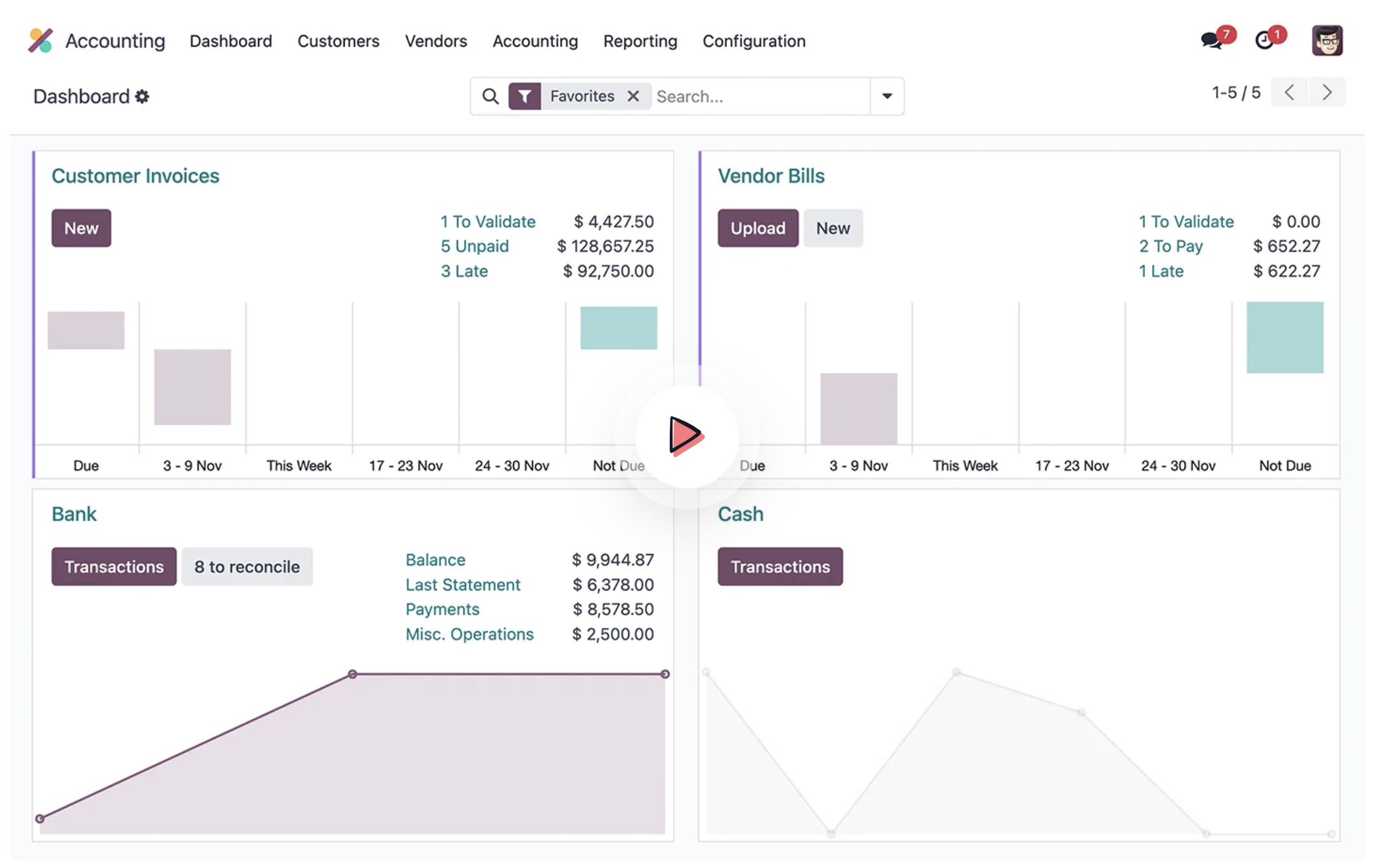
Task: Click the teal Not Due bar in Vendor Bills
Action: pyautogui.click(x=1284, y=337)
